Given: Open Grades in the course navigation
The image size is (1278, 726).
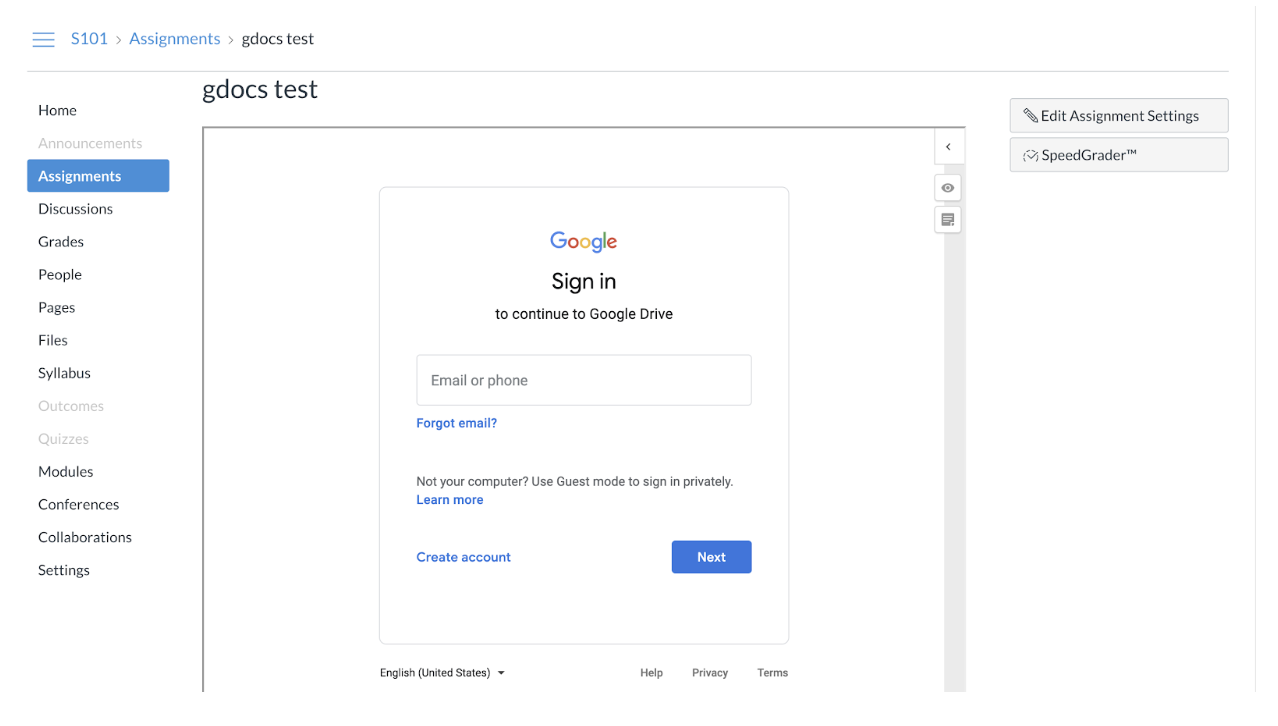Looking at the screenshot, I should (x=61, y=242).
